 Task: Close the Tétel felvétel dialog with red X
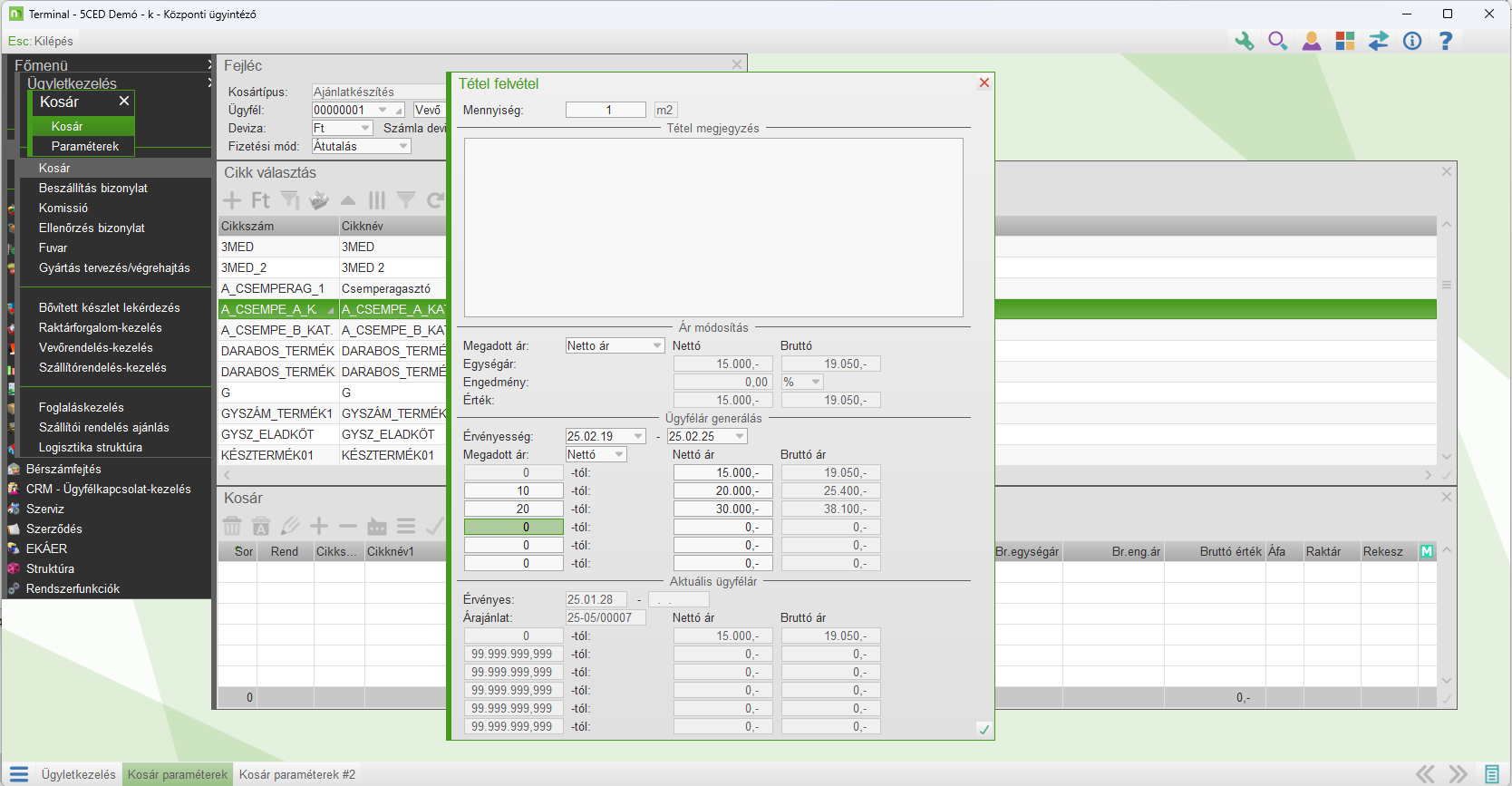coord(984,83)
